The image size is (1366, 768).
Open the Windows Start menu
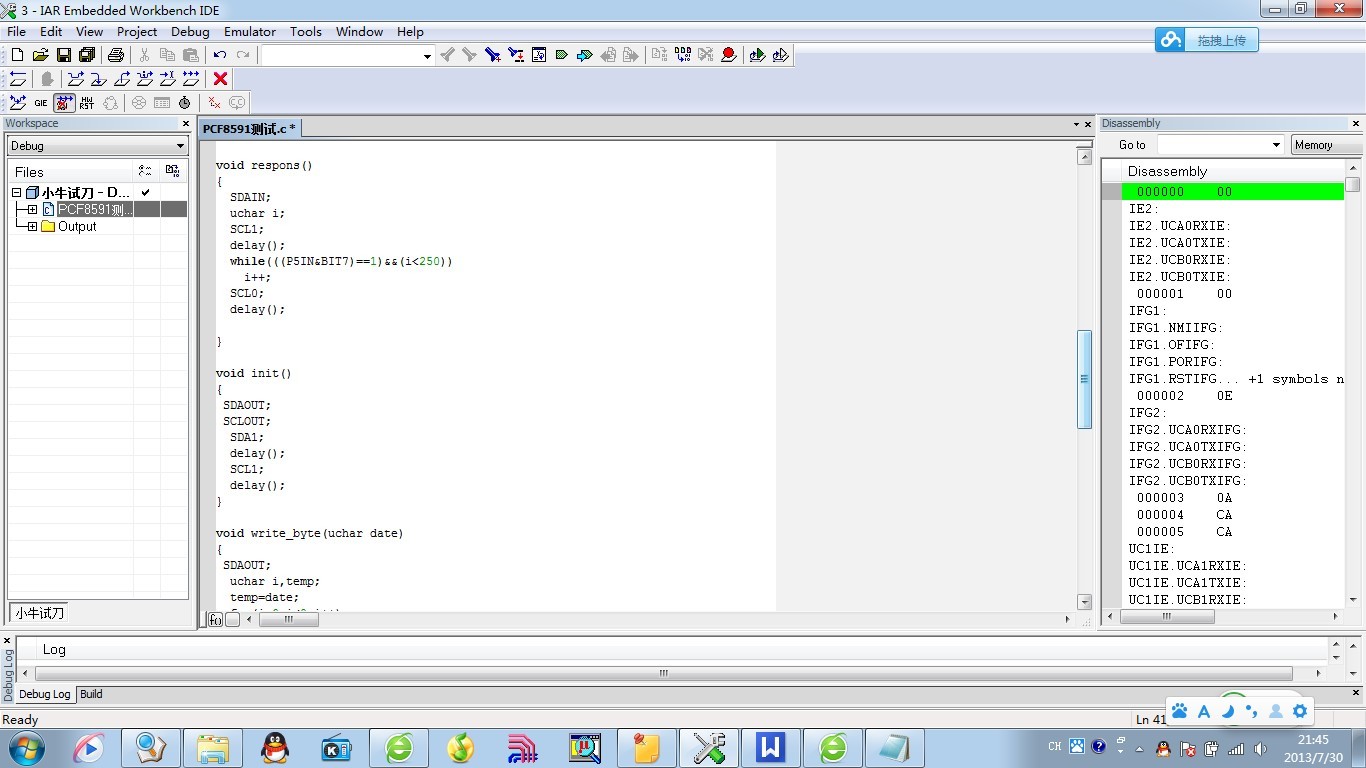pos(26,747)
